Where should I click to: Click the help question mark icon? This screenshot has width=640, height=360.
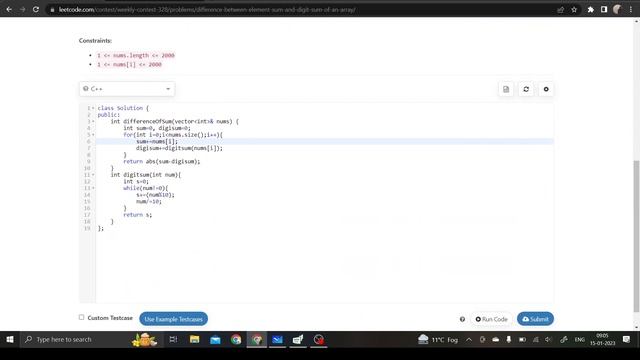(462, 319)
